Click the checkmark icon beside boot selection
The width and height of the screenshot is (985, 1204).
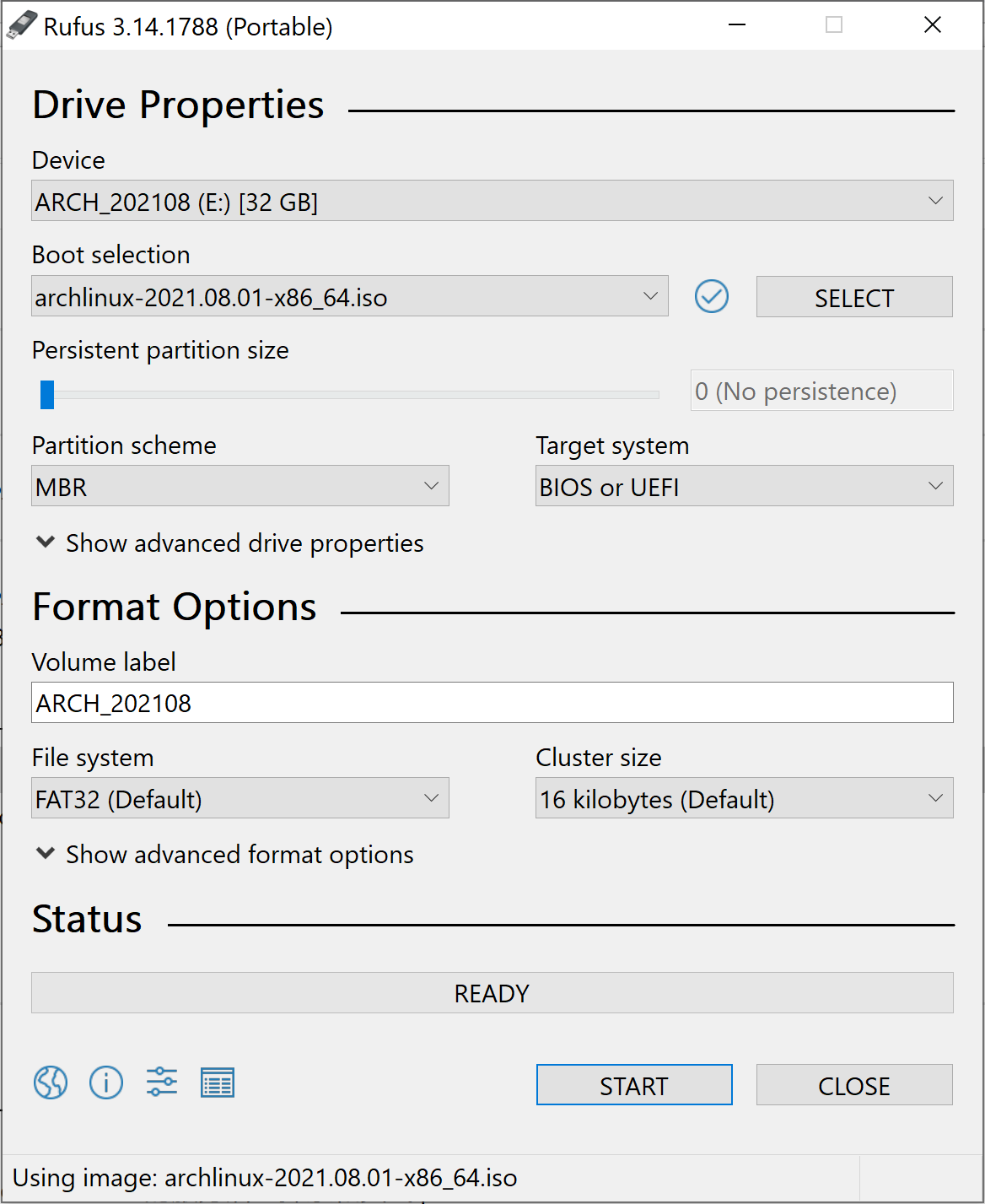(711, 297)
